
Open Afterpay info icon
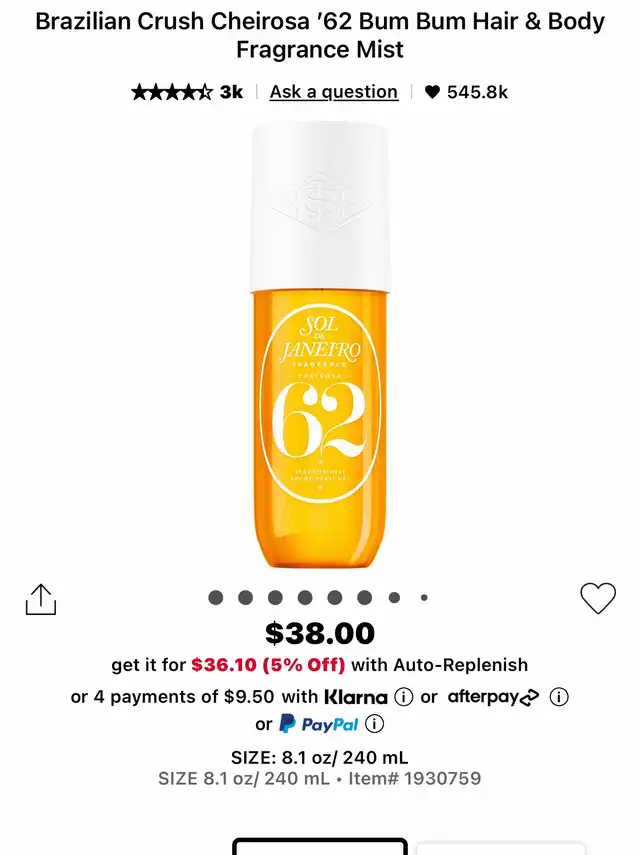(559, 697)
